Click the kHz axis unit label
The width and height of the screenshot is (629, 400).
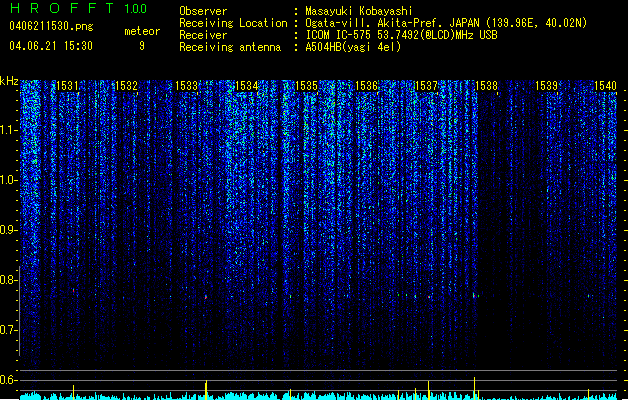[9, 81]
